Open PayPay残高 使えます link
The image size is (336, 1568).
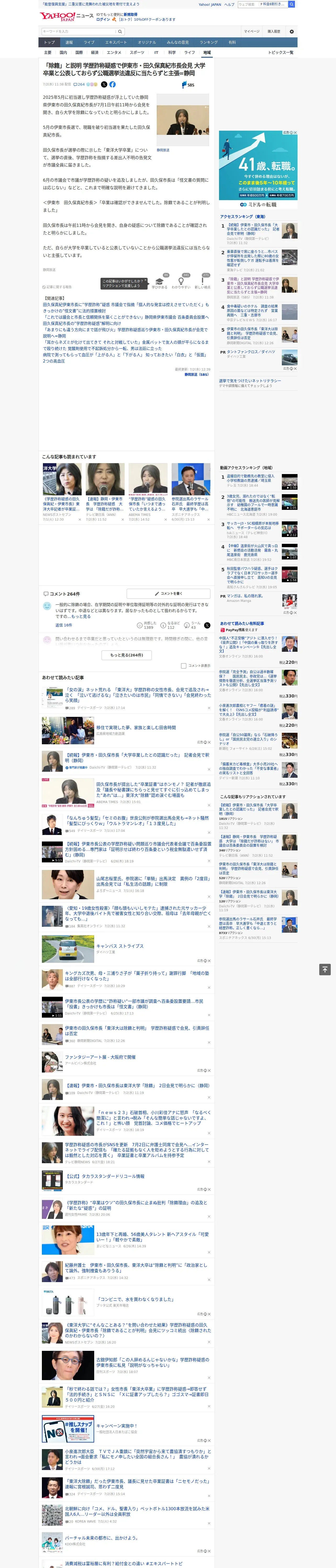pyautogui.click(x=243, y=630)
